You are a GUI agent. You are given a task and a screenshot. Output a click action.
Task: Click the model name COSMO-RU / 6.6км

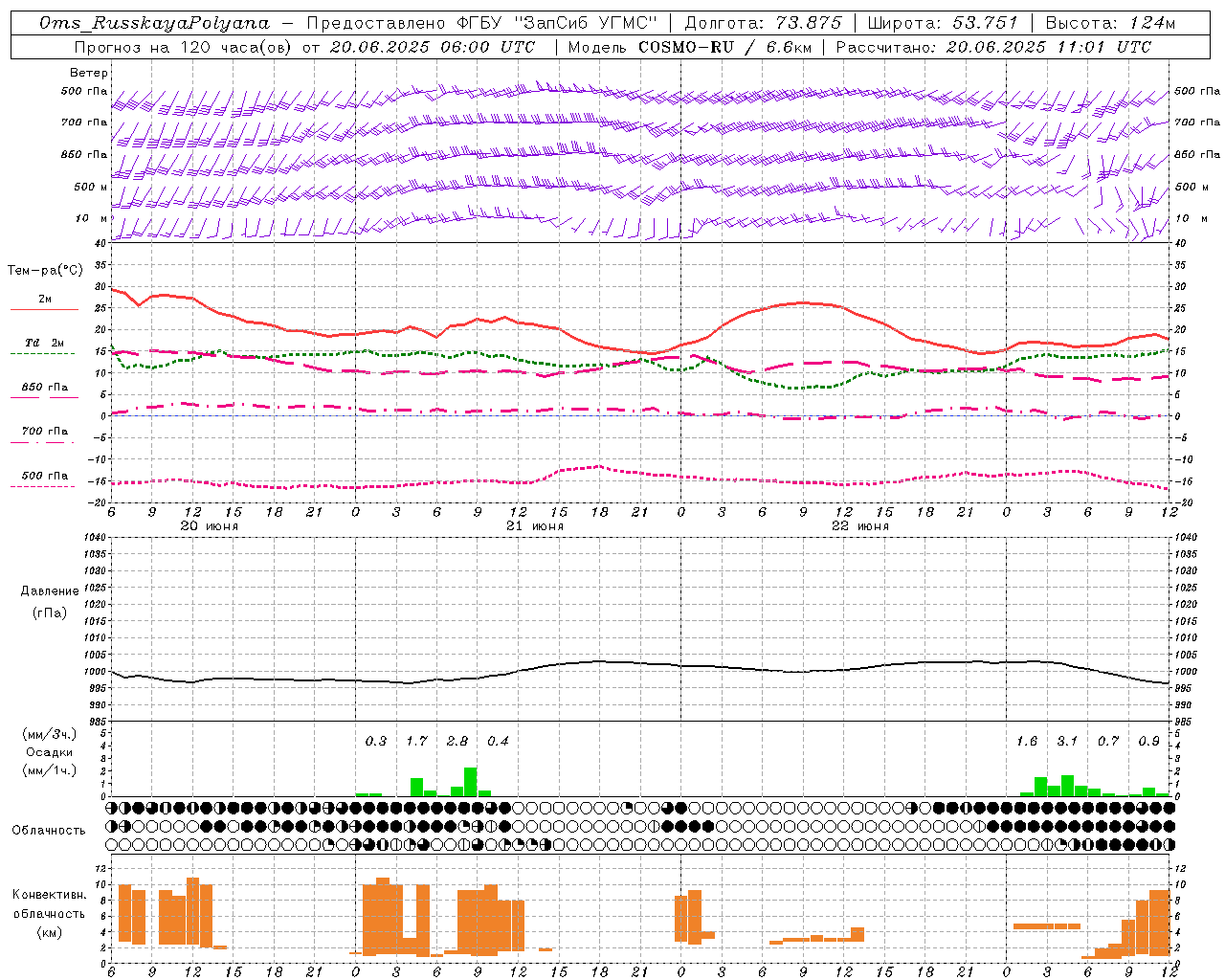(x=725, y=47)
